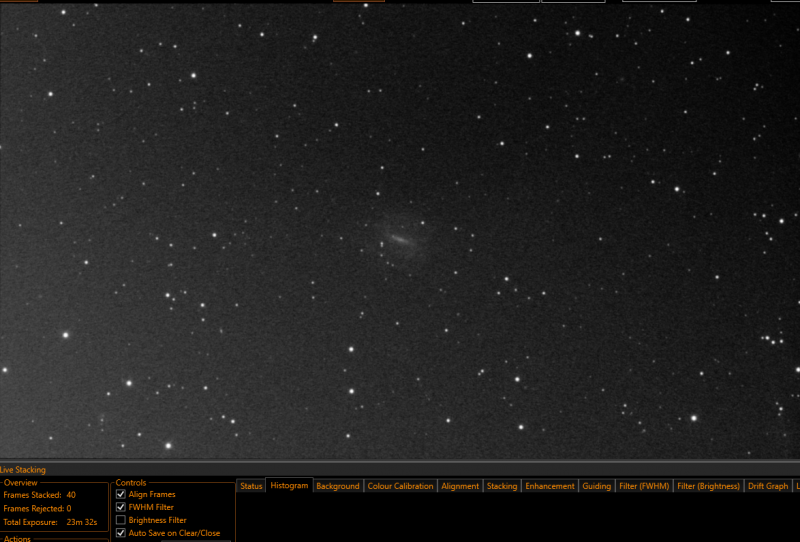The width and height of the screenshot is (800, 542).
Task: Open the Guiding tab
Action: 596,486
